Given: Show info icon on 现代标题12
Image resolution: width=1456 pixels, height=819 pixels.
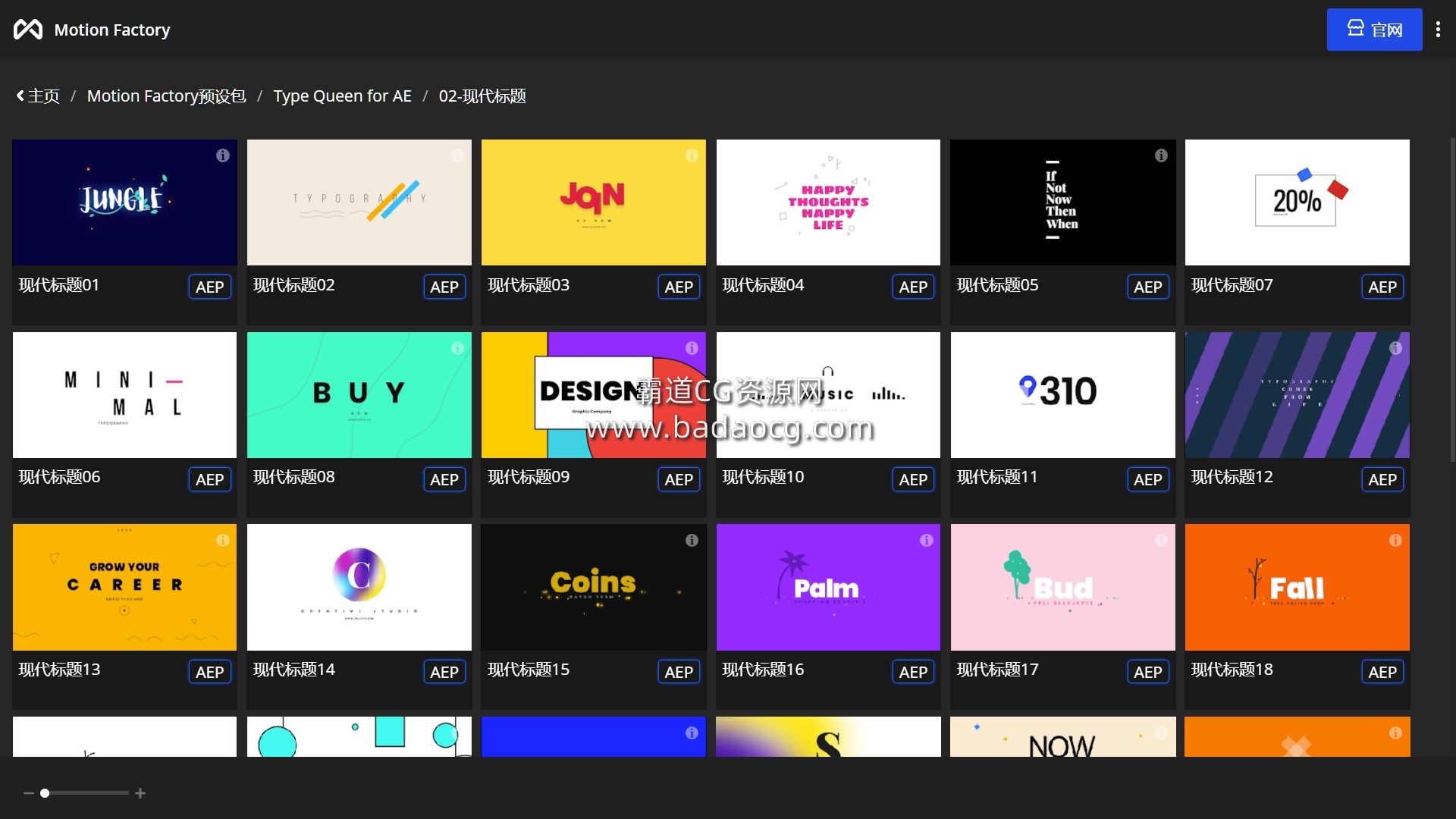Looking at the screenshot, I should 1395,348.
